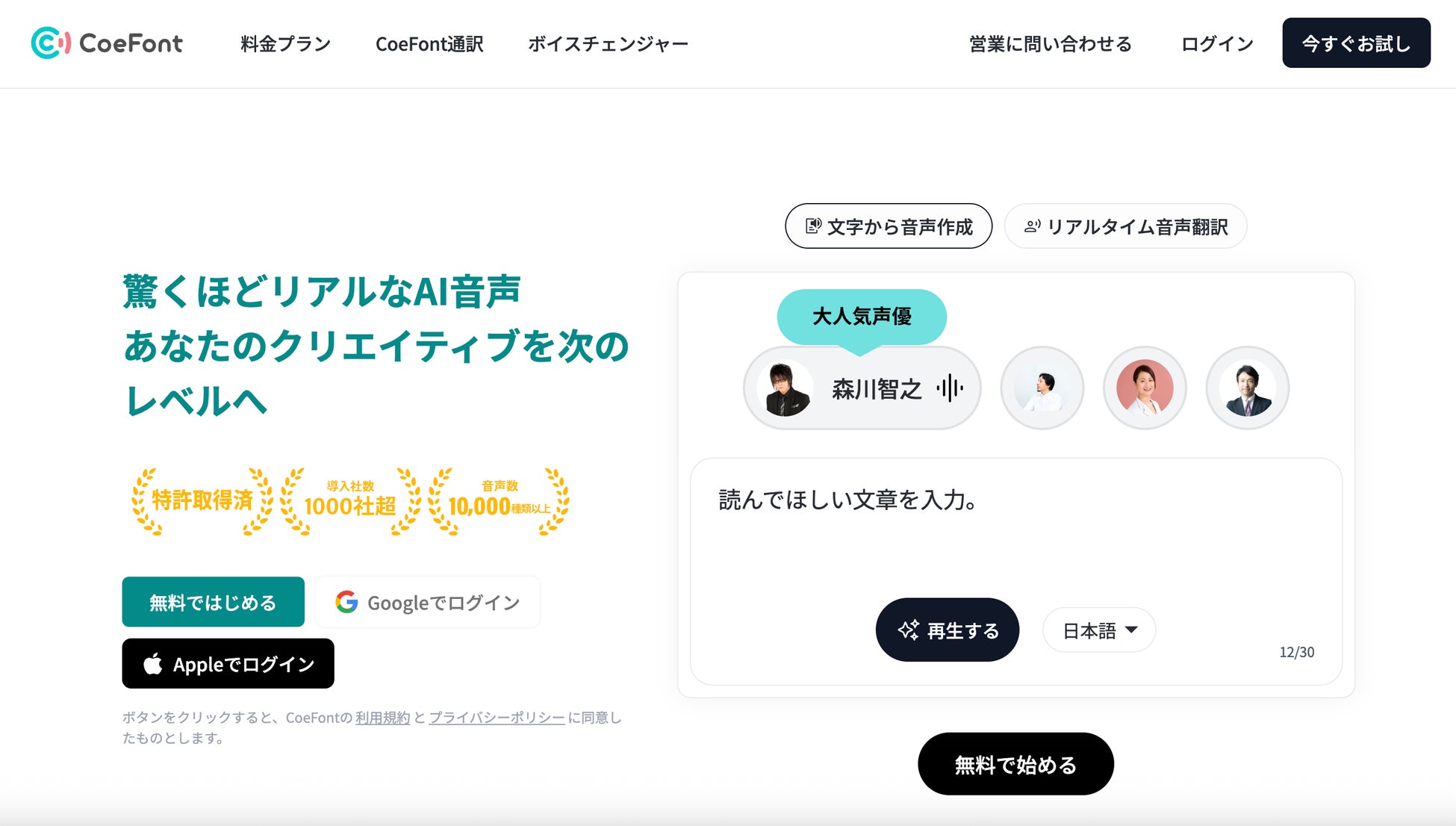Viewport: 1456px width, 826px height.
Task: Select the second voice avatar in white shirt
Action: 1042,388
